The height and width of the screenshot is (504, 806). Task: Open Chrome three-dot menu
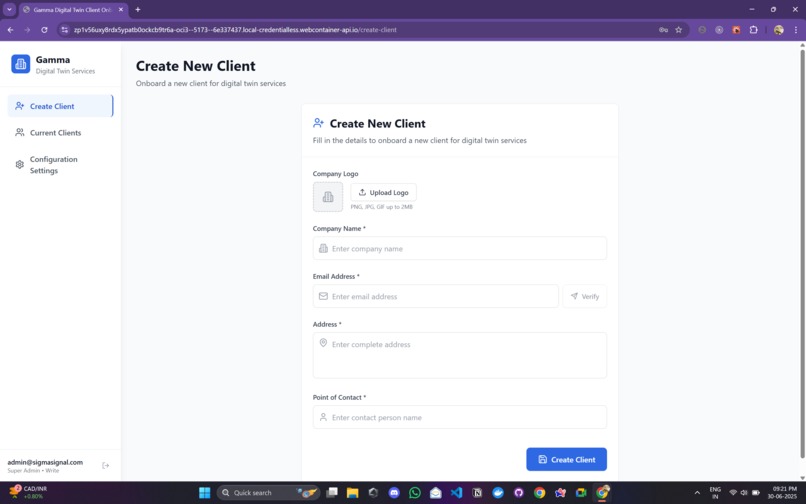[796, 30]
